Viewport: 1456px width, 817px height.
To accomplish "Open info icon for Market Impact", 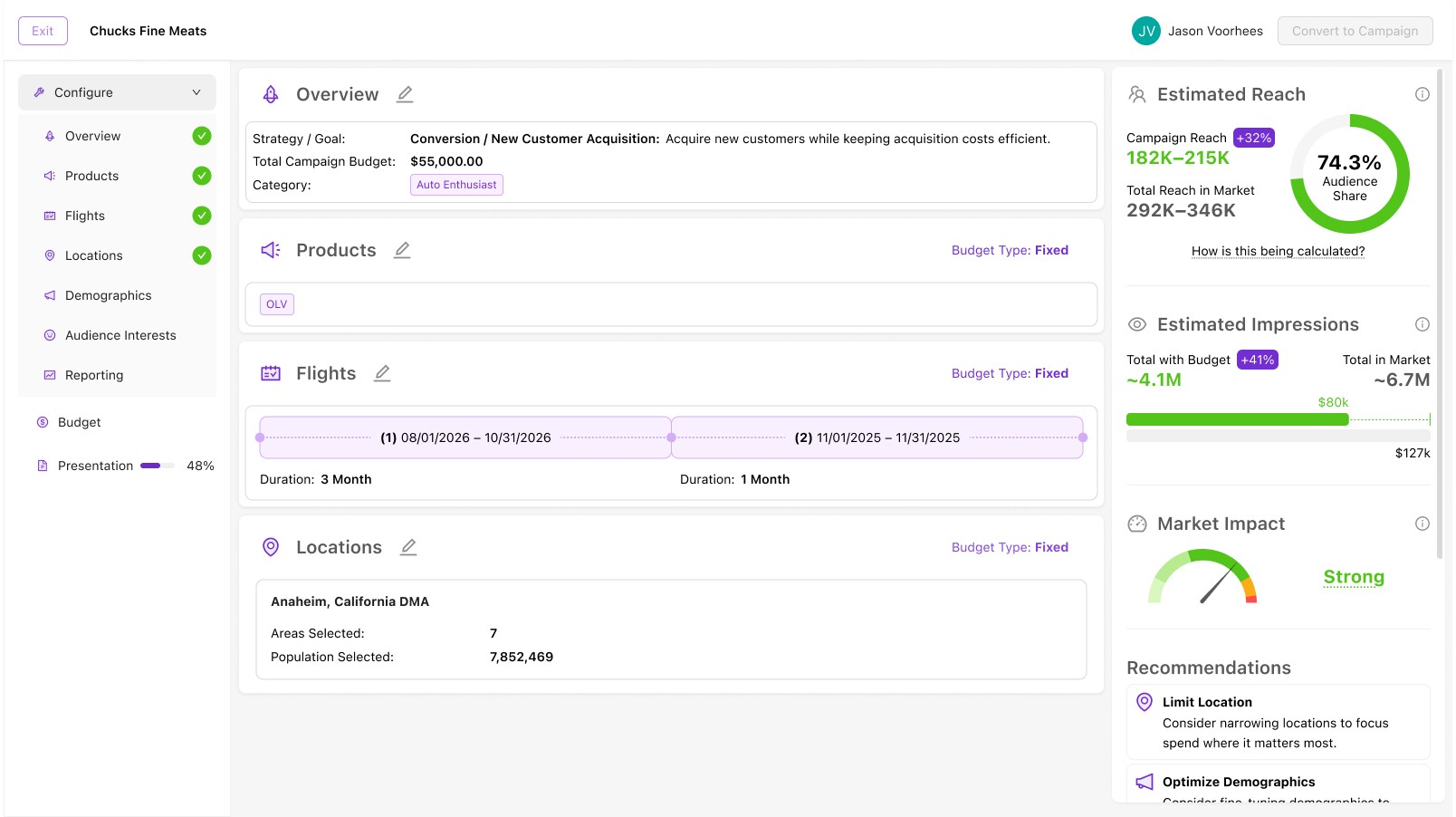I will [1422, 524].
